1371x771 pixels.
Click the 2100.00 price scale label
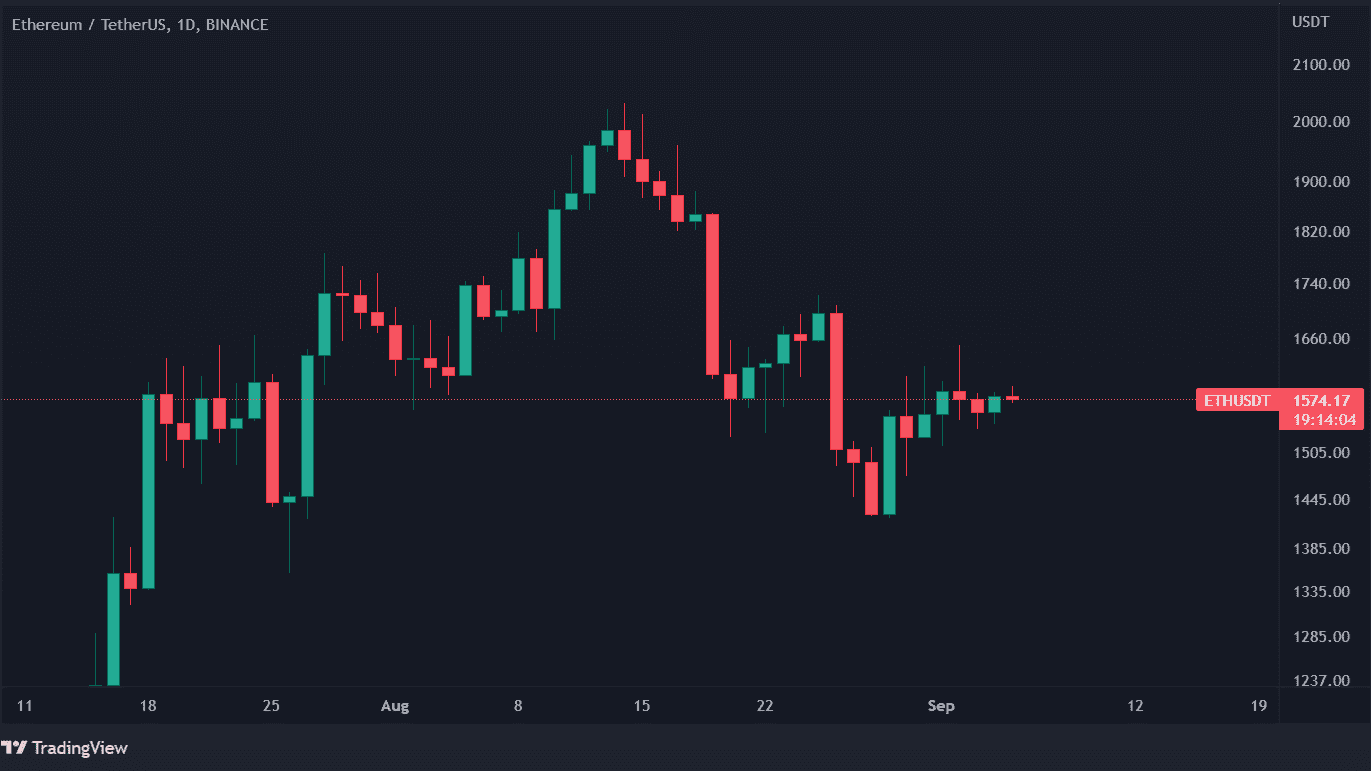1322,65
